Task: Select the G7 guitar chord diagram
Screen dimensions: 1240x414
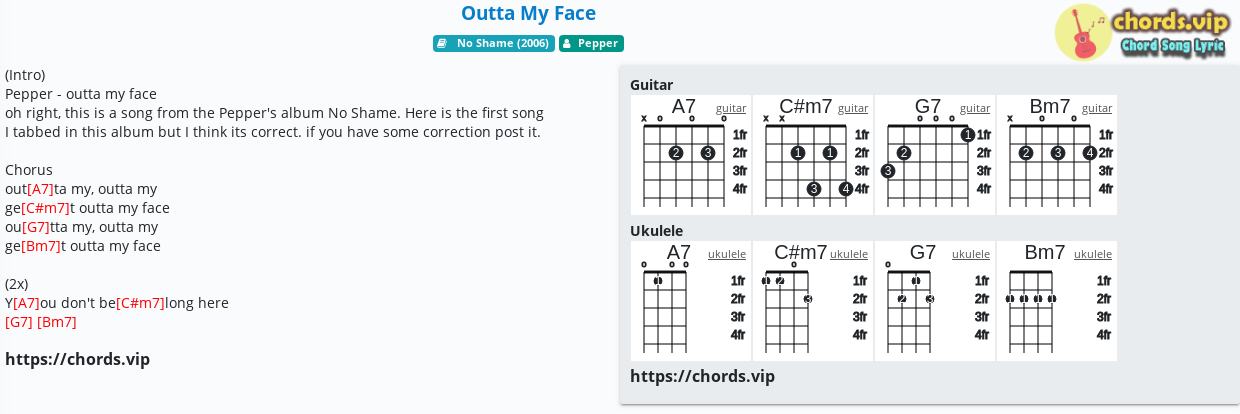Action: click(x=935, y=155)
